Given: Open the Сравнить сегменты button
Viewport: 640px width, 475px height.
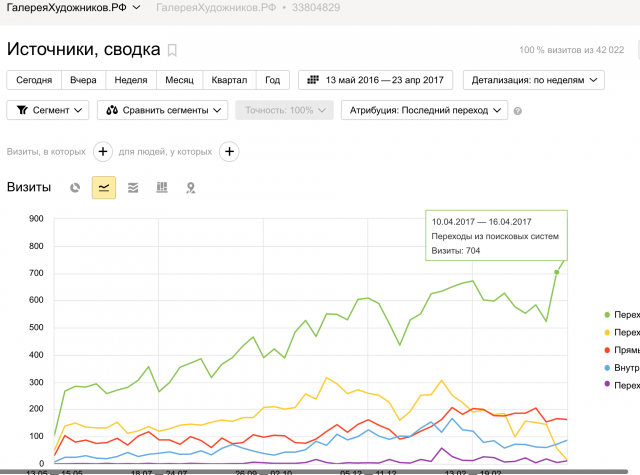Looking at the screenshot, I should coord(162,110).
